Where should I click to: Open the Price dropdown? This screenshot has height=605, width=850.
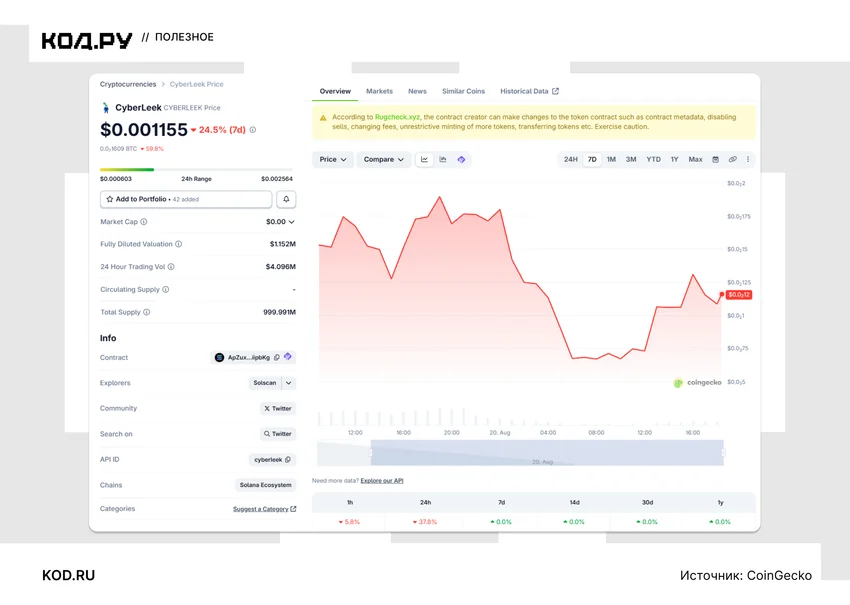[x=333, y=159]
